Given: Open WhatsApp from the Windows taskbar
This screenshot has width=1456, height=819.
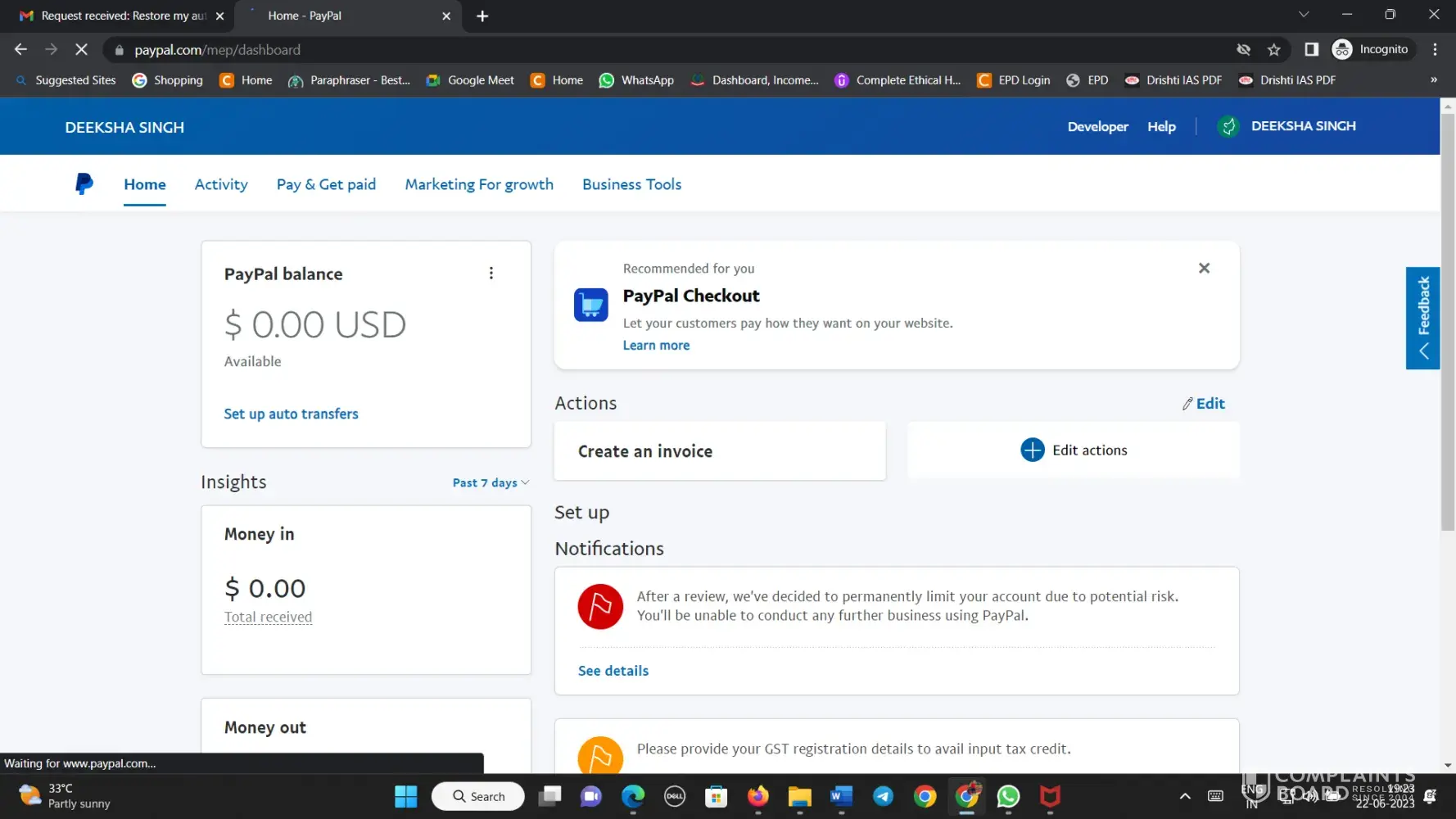Looking at the screenshot, I should (1008, 796).
